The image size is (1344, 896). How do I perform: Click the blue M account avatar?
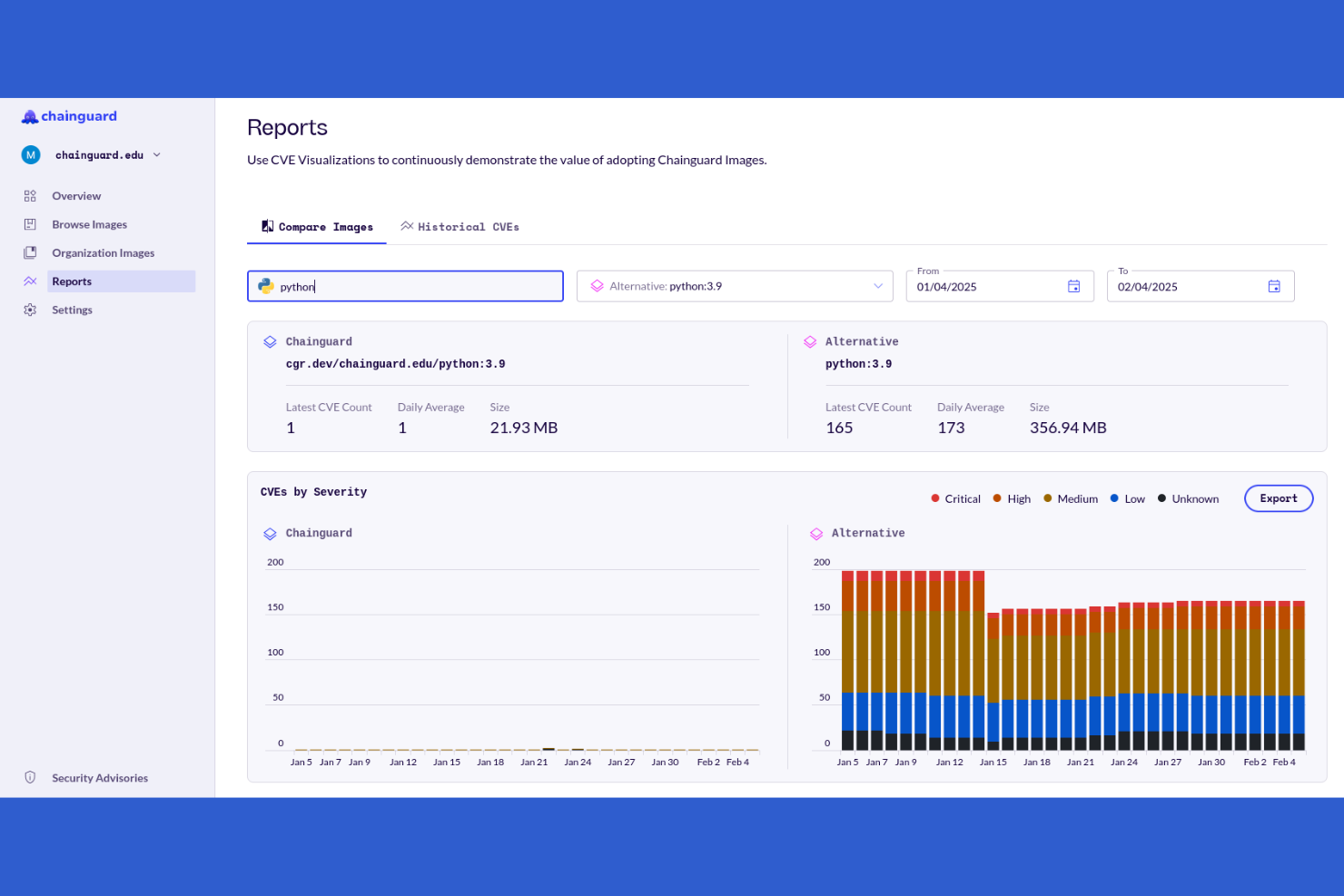pos(31,155)
